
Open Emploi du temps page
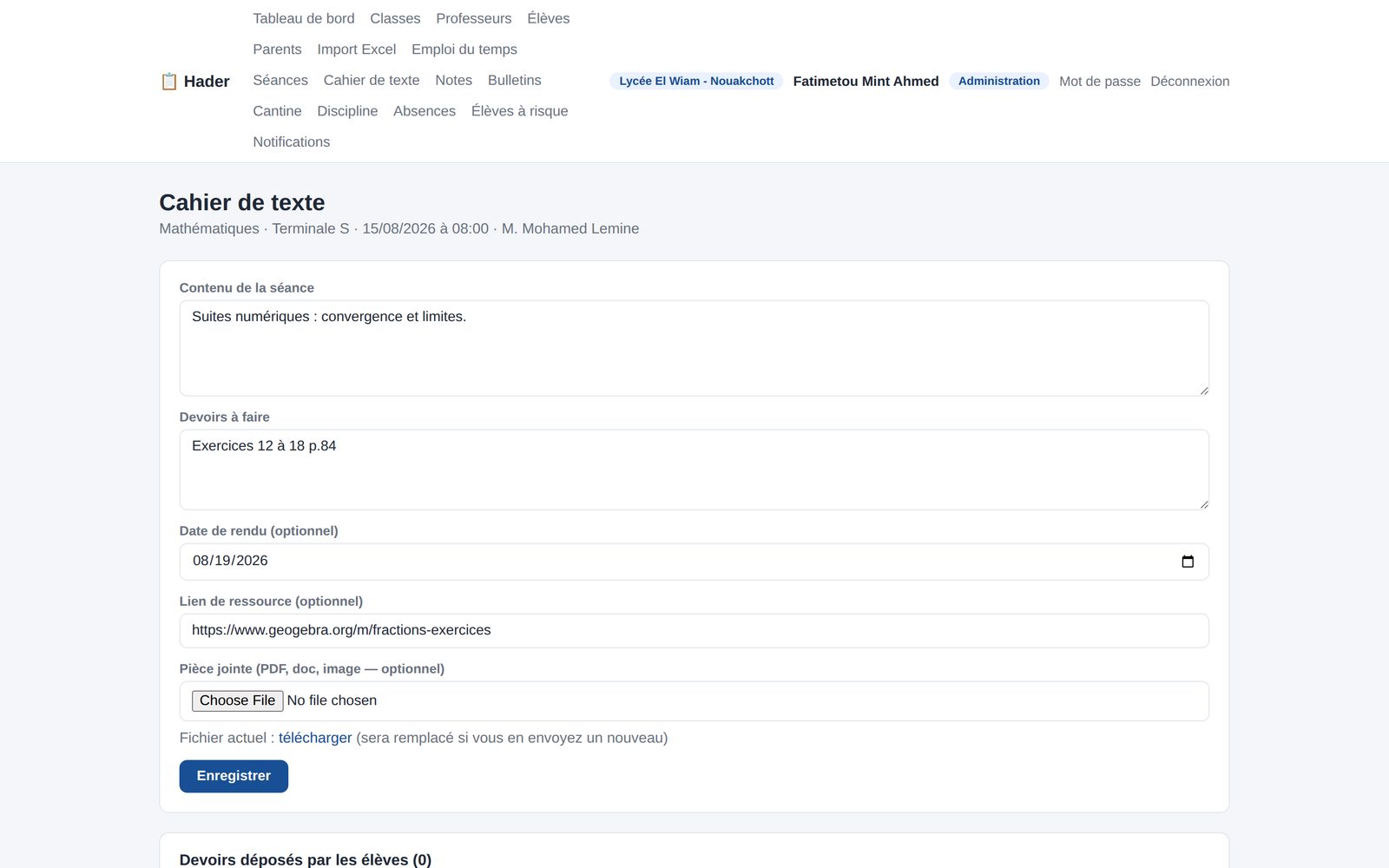(464, 49)
